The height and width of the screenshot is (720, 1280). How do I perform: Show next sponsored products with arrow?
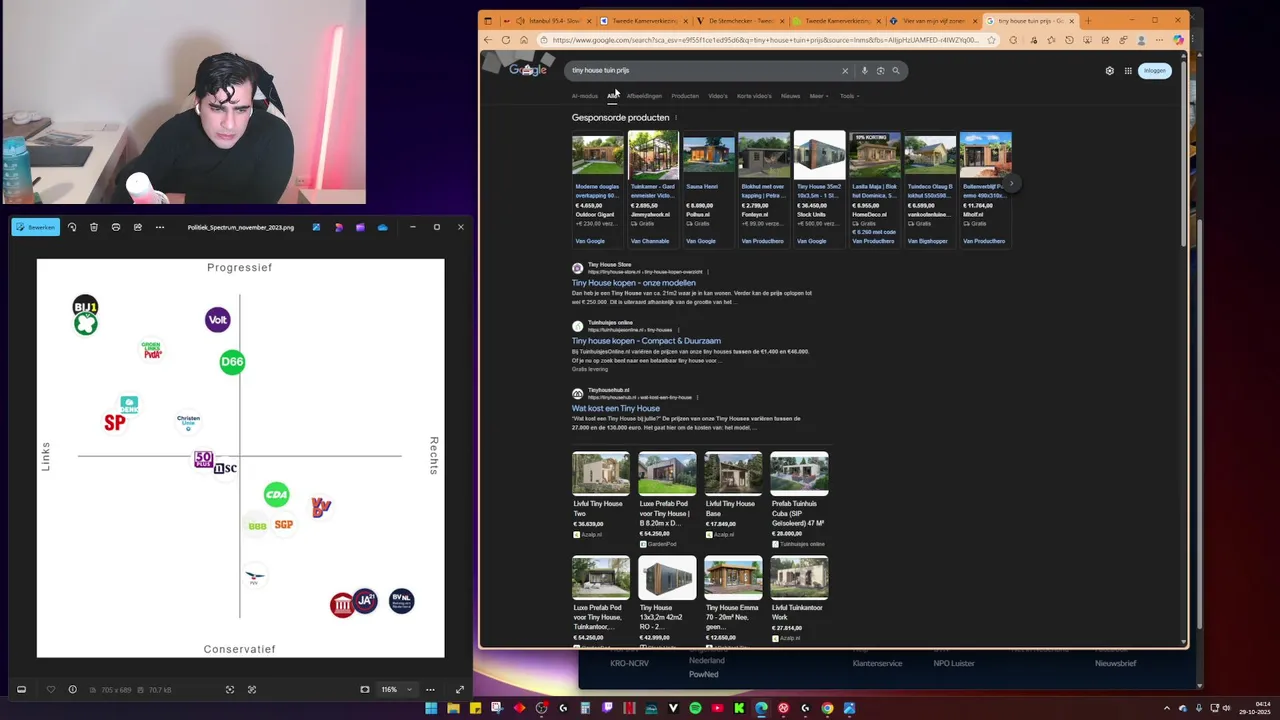tap(1011, 183)
